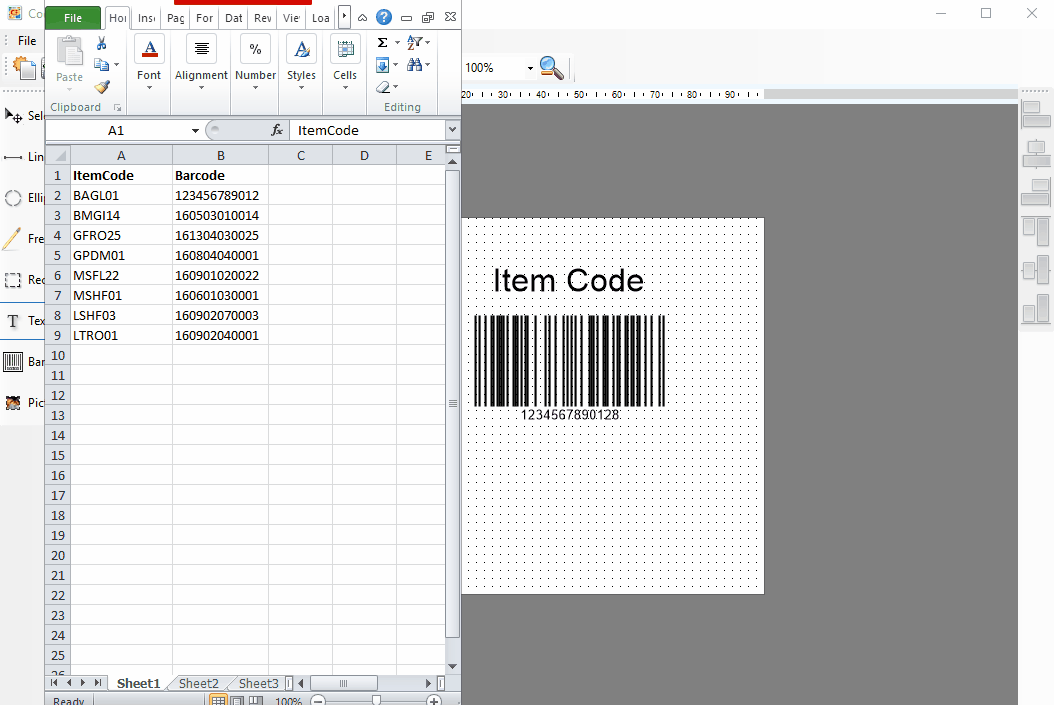
Task: Go to last sheet navigation button
Action: pyautogui.click(x=97, y=683)
